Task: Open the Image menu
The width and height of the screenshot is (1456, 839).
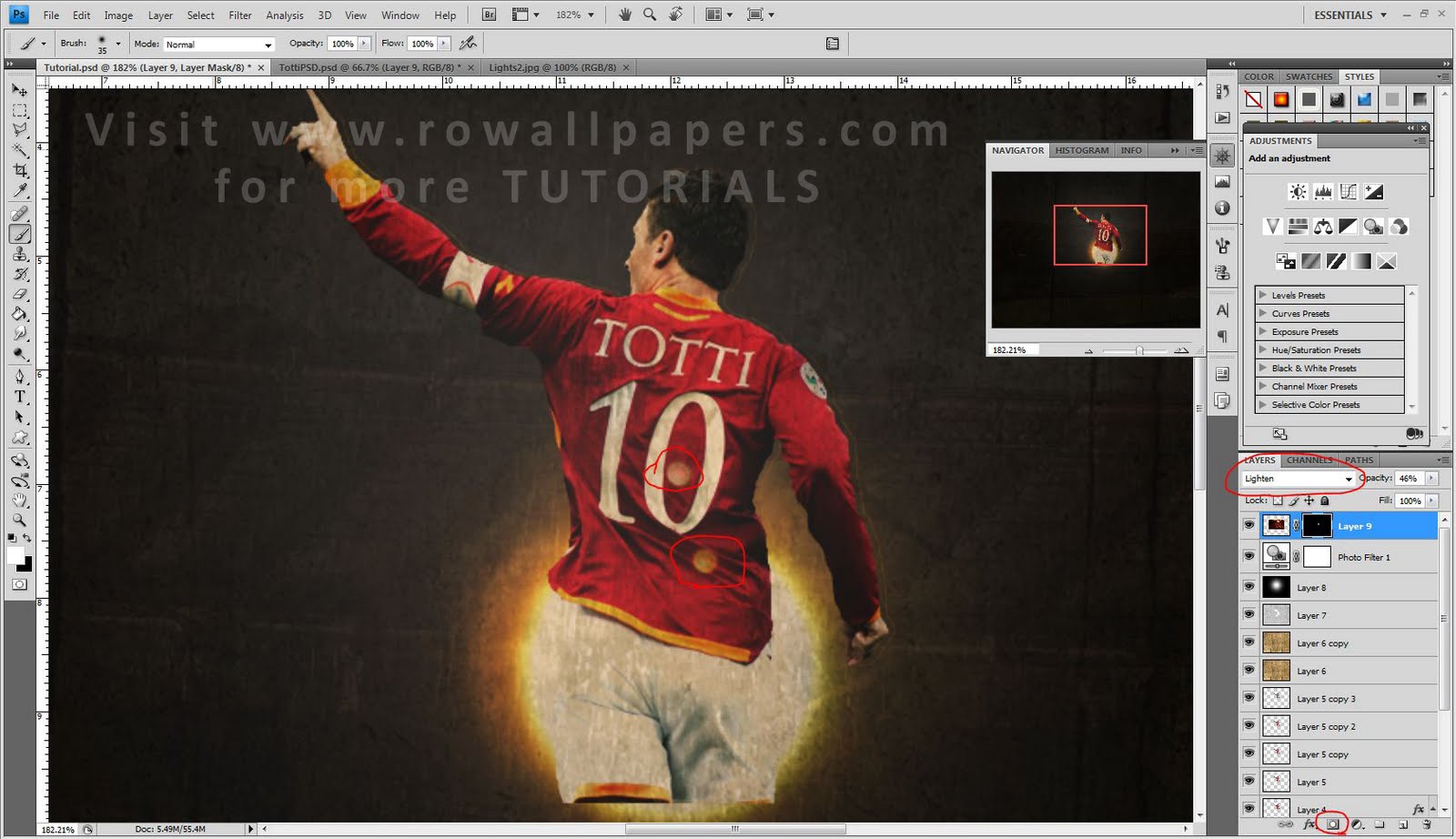Action: pos(118,15)
